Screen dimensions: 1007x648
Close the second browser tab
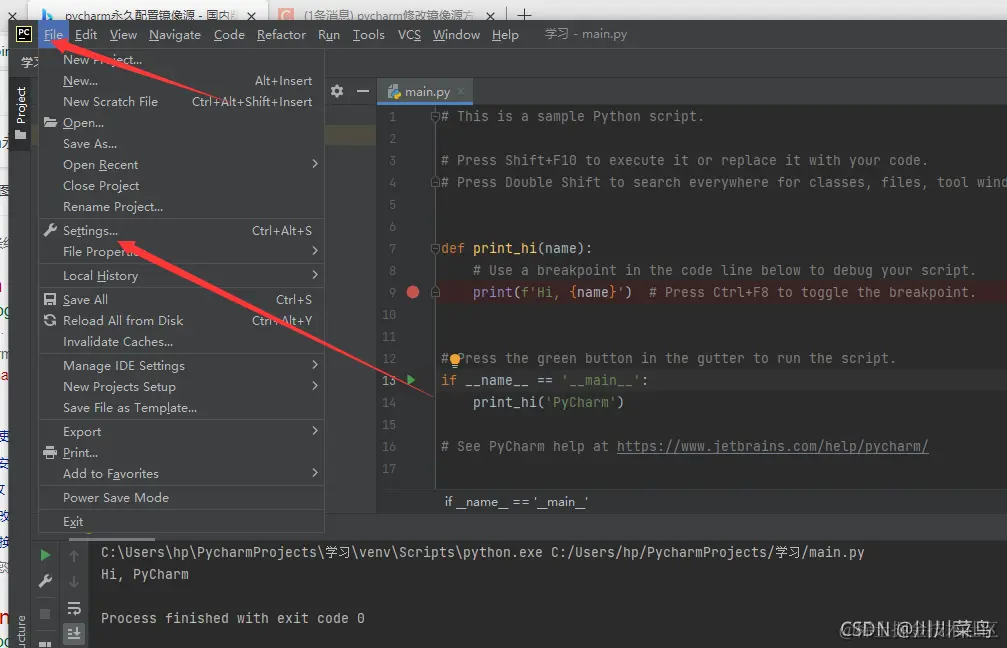coord(490,15)
